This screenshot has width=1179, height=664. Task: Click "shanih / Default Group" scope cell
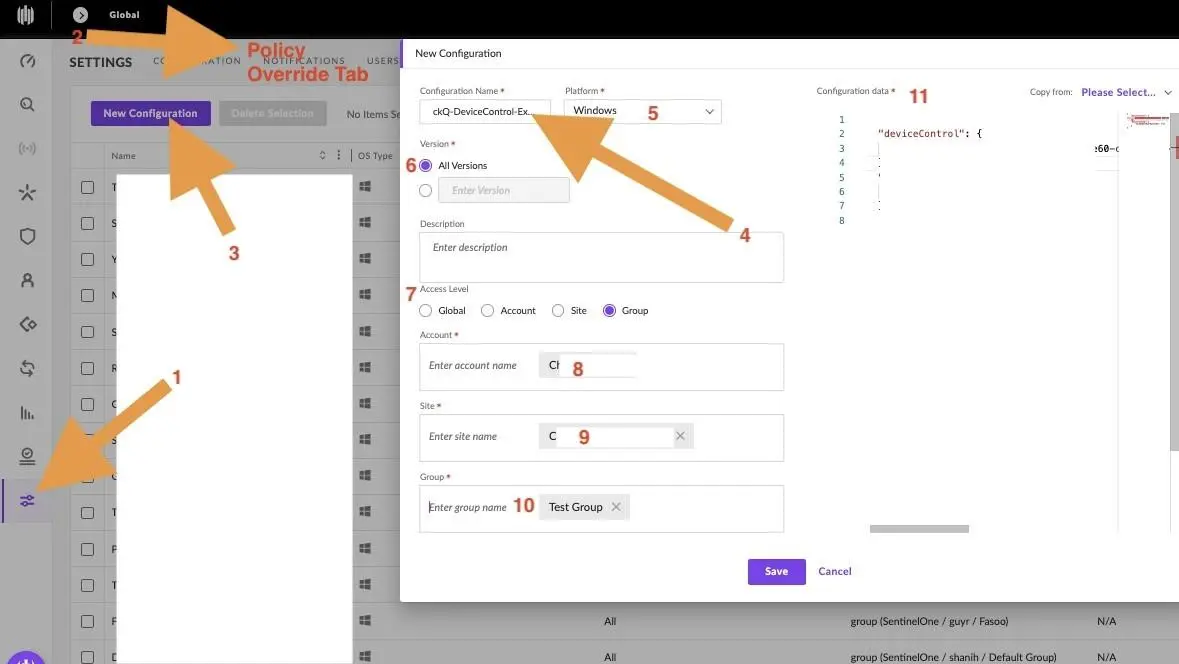953,657
